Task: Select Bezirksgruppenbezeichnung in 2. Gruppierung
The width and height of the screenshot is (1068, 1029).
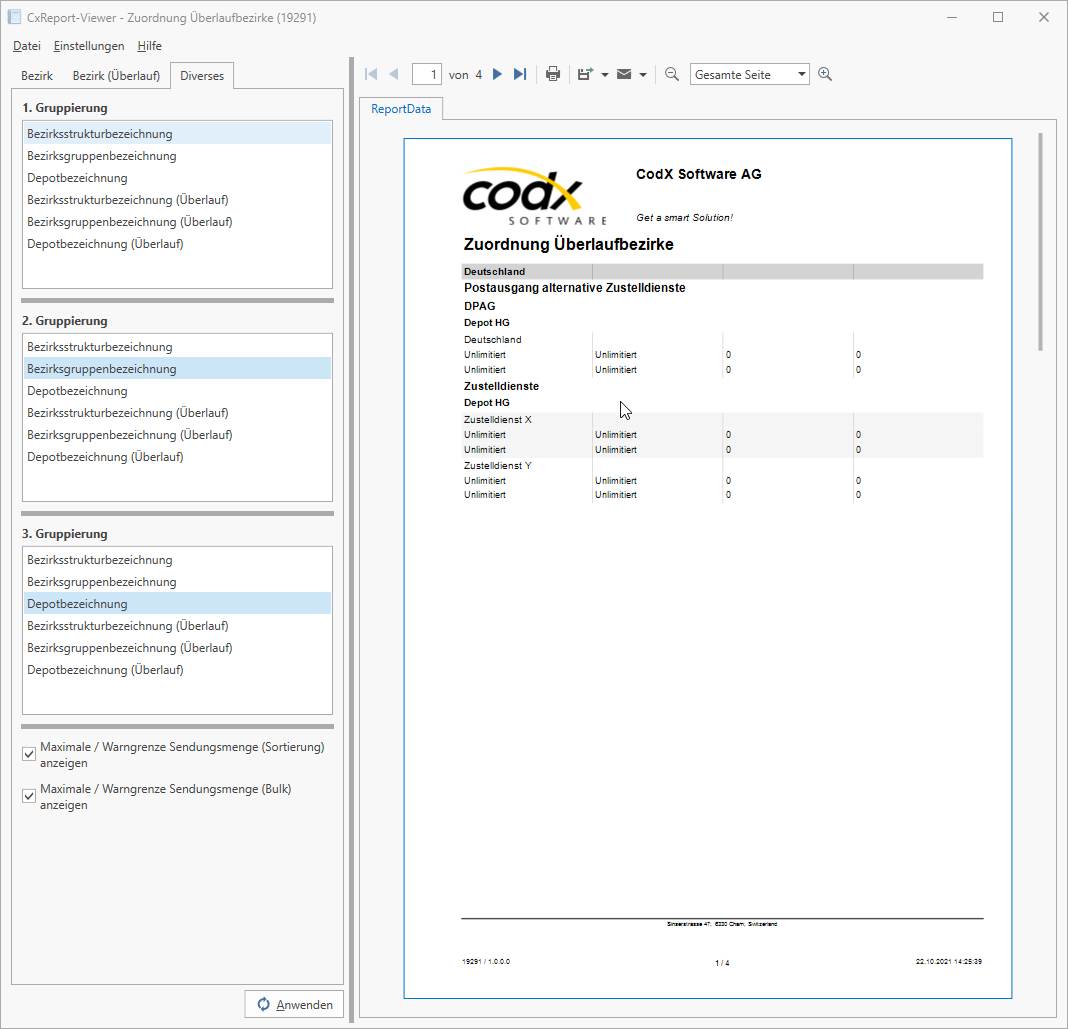Action: click(x=177, y=368)
